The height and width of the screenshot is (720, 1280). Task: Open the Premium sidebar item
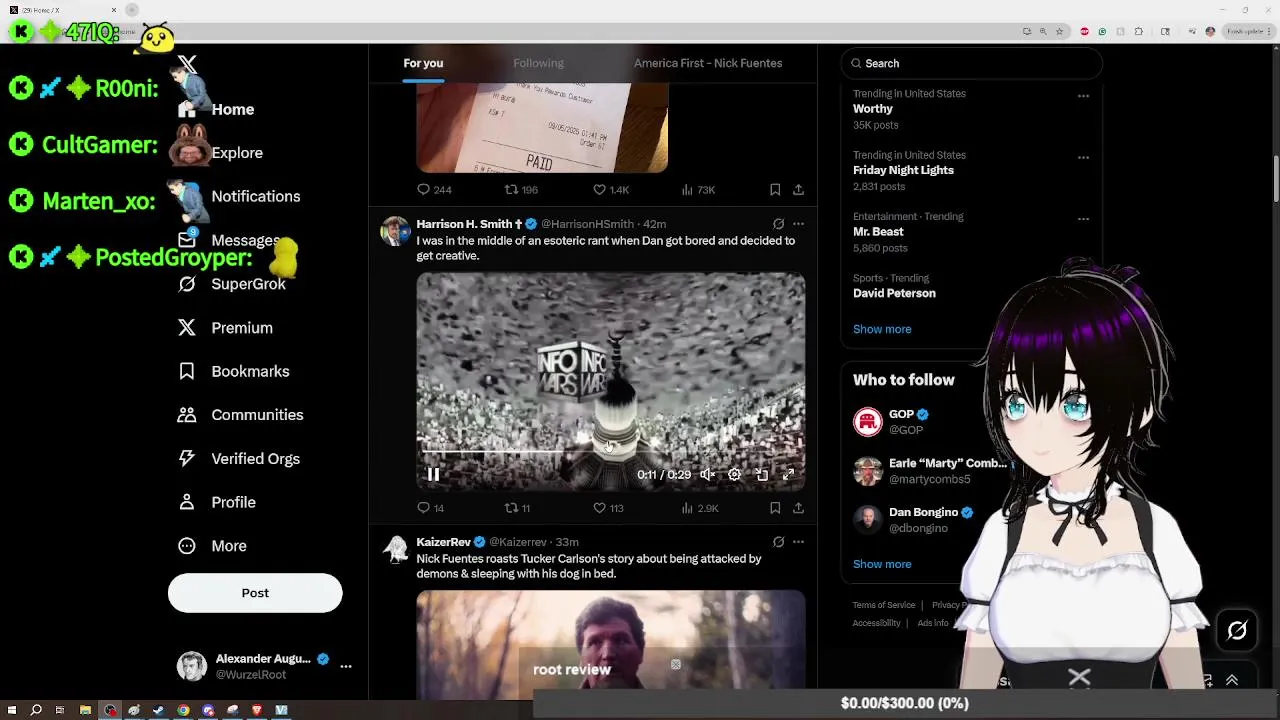(224, 328)
